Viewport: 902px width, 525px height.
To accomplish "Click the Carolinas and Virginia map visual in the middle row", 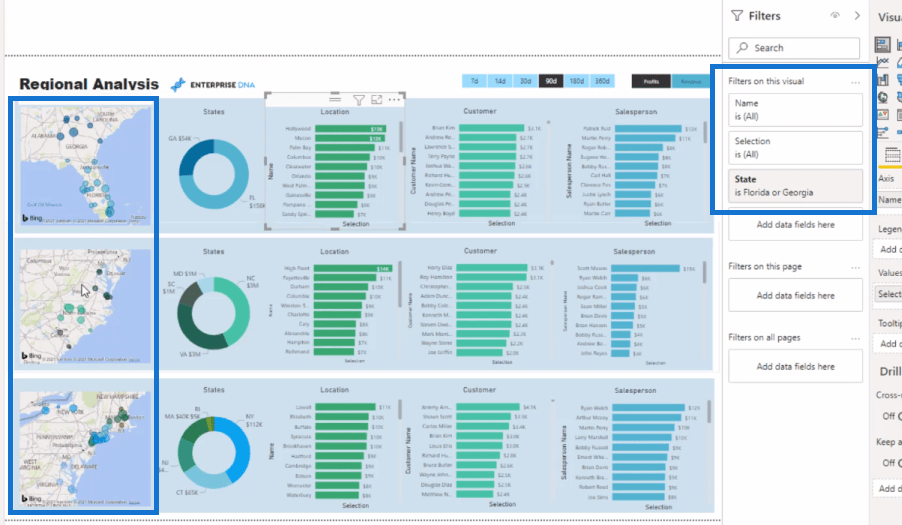I will [85, 306].
